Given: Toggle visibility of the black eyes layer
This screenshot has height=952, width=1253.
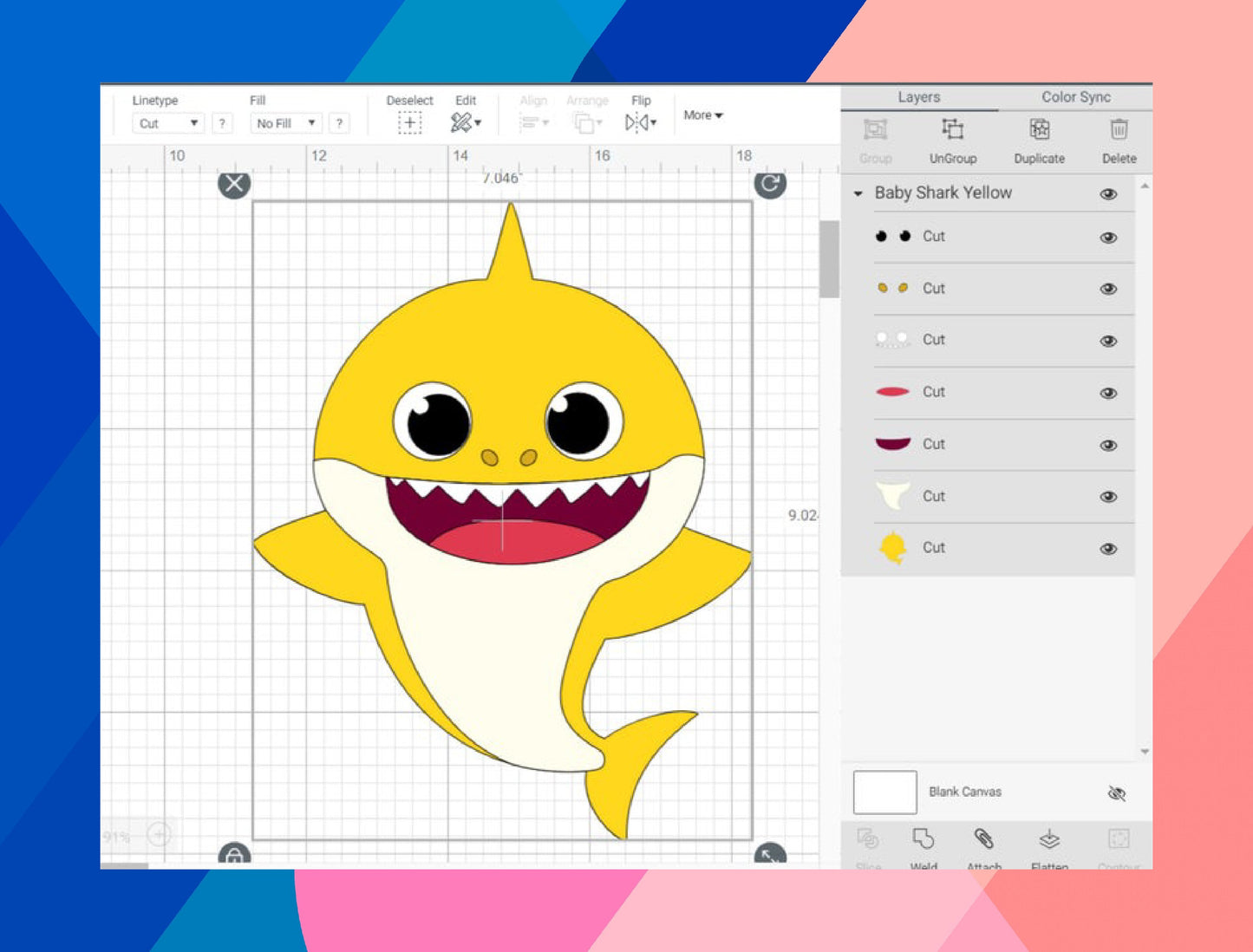Looking at the screenshot, I should pos(1107,237).
